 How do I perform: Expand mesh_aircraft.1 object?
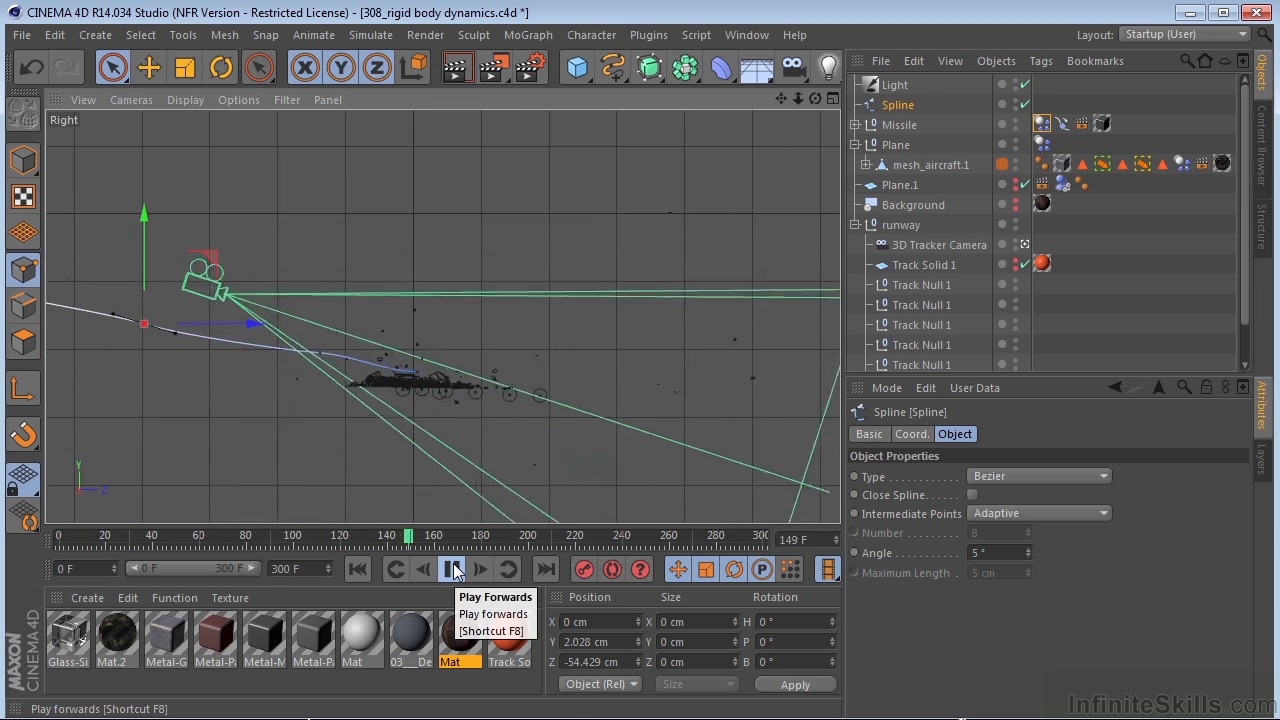click(x=866, y=165)
